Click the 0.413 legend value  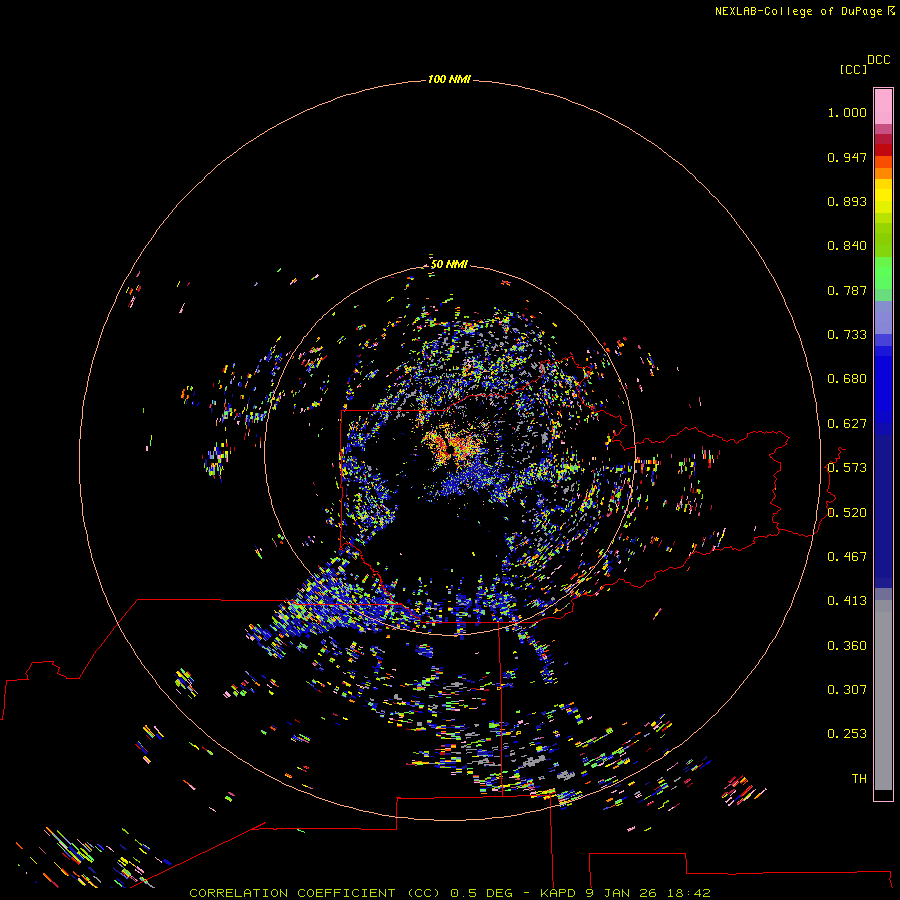tap(847, 601)
